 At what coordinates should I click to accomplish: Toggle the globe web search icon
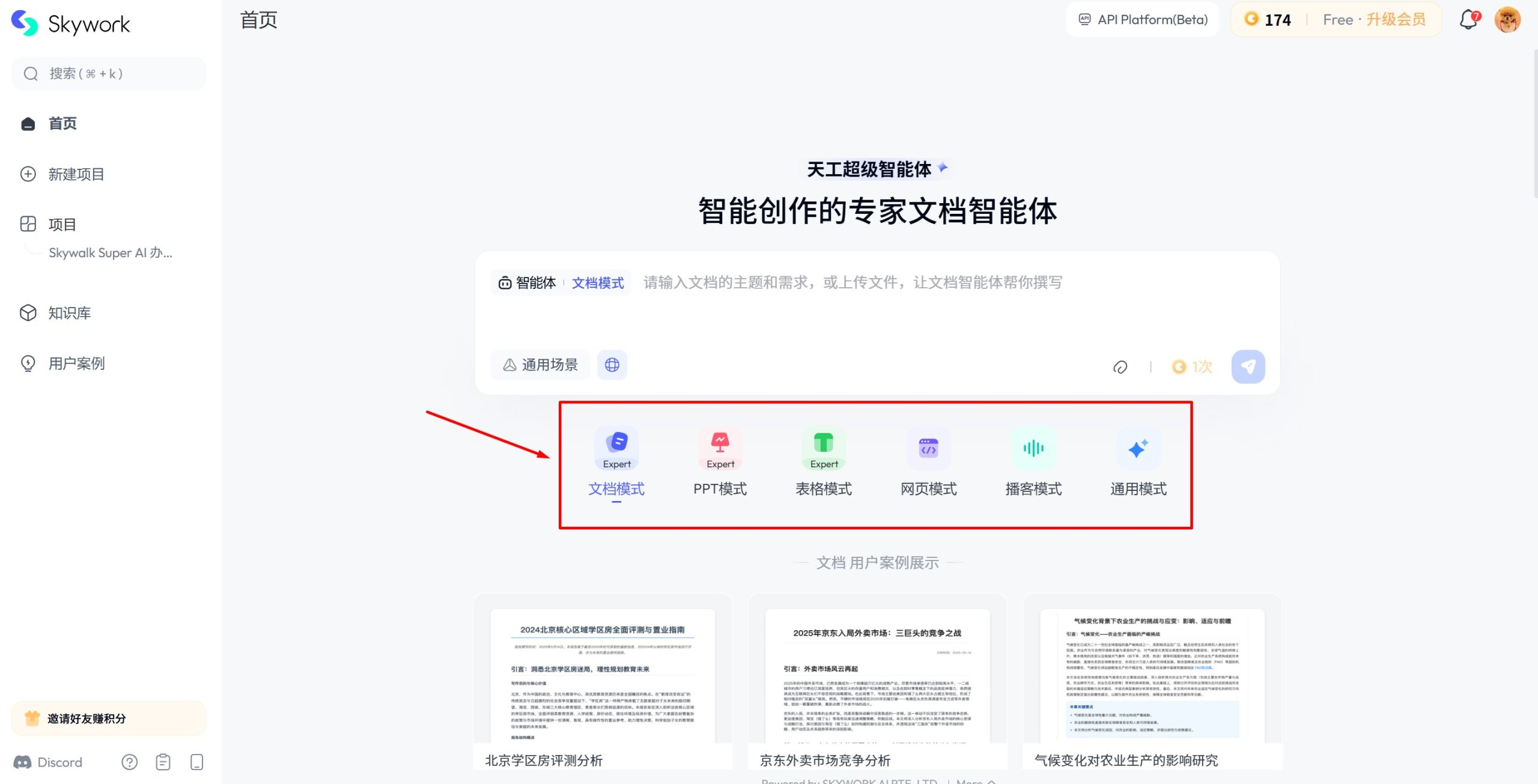tap(612, 365)
